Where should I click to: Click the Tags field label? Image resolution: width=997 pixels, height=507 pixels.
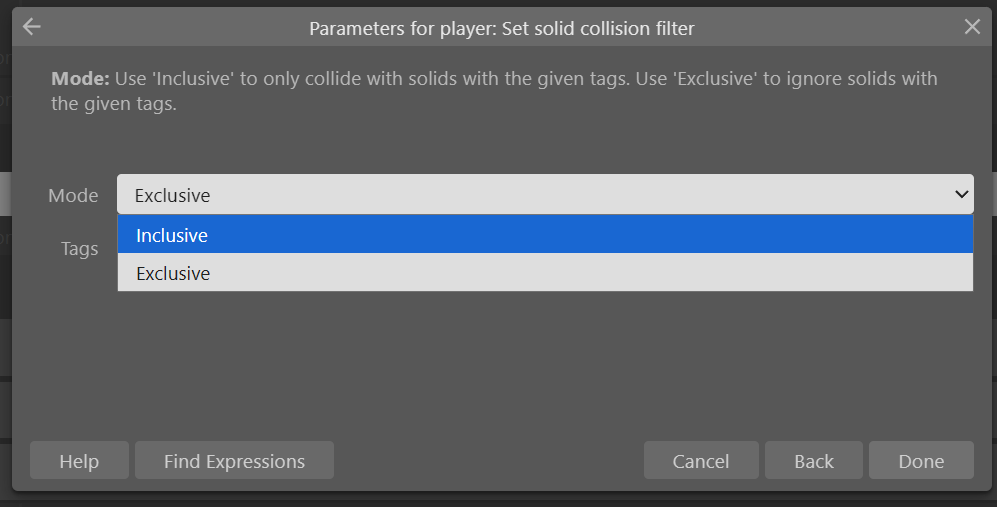79,249
